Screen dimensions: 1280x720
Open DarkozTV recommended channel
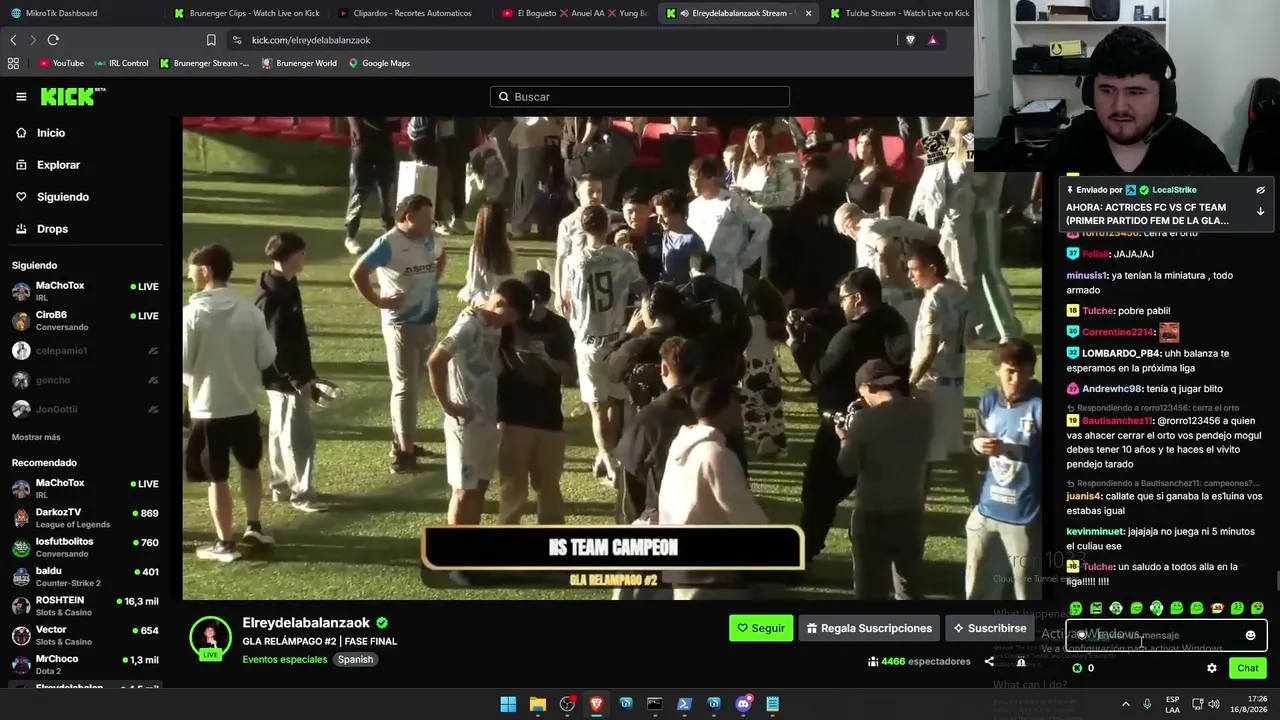[x=85, y=518]
